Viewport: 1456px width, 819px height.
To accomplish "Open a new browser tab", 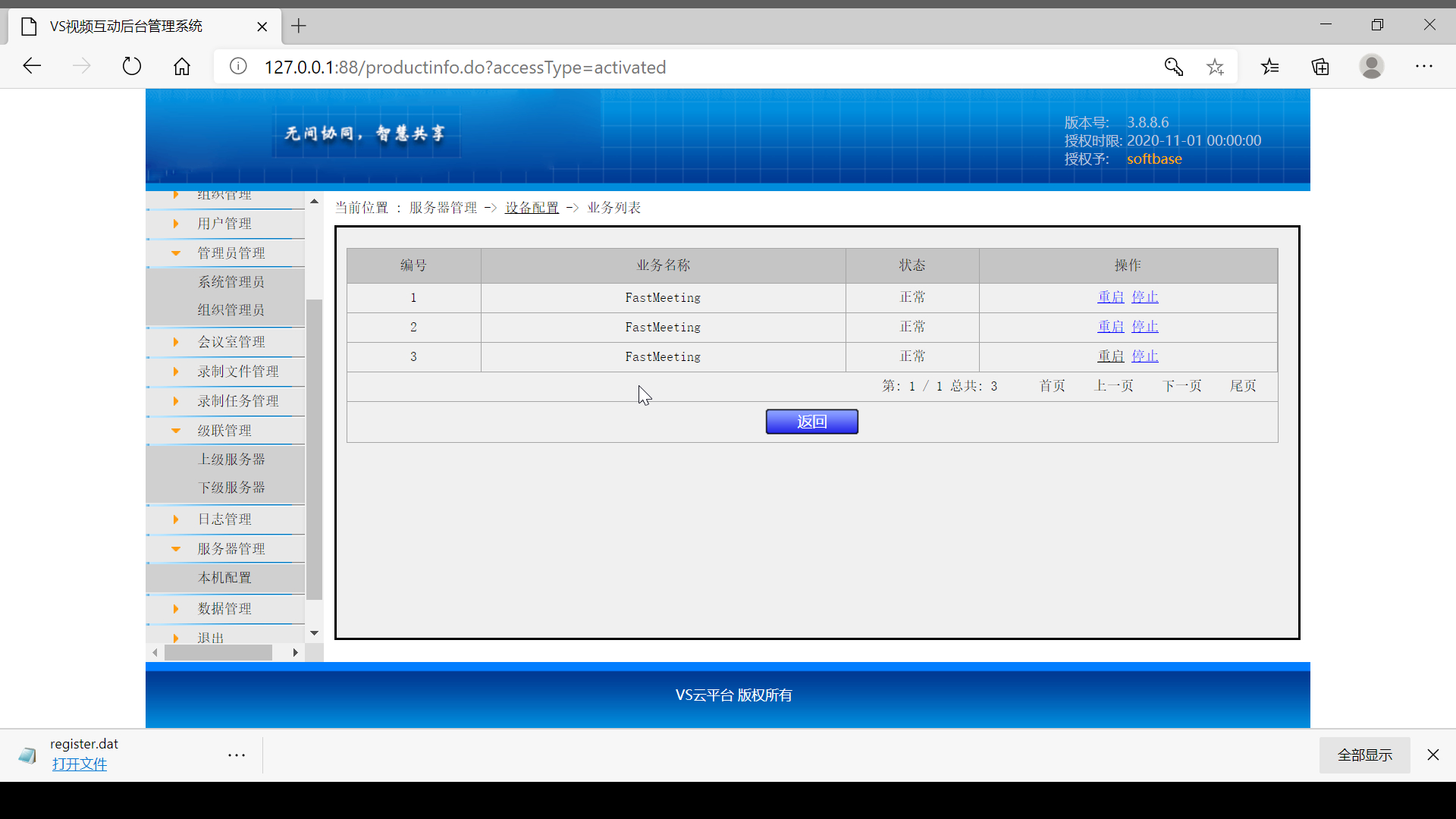I will click(299, 26).
